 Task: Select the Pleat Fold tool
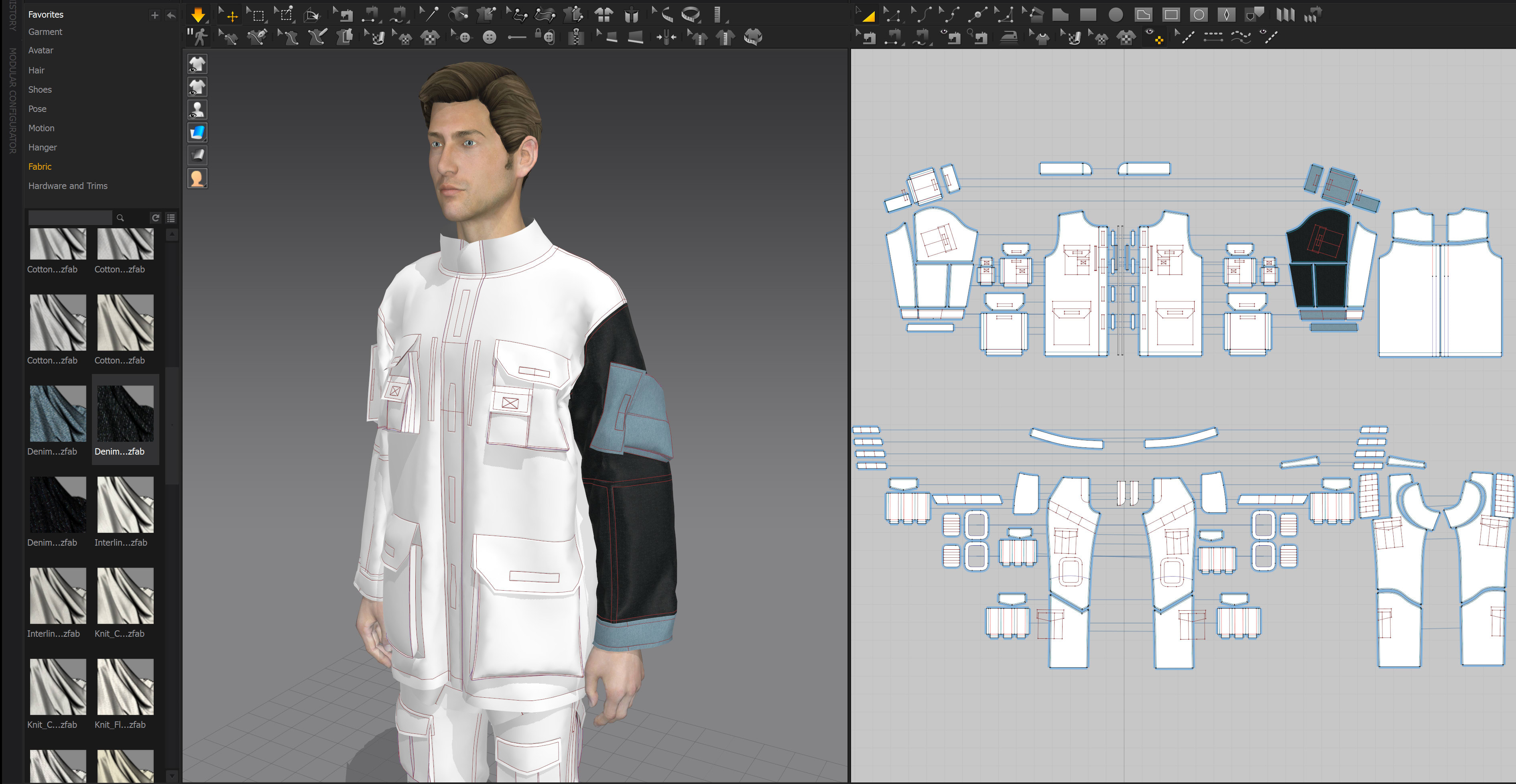pyautogui.click(x=1285, y=15)
